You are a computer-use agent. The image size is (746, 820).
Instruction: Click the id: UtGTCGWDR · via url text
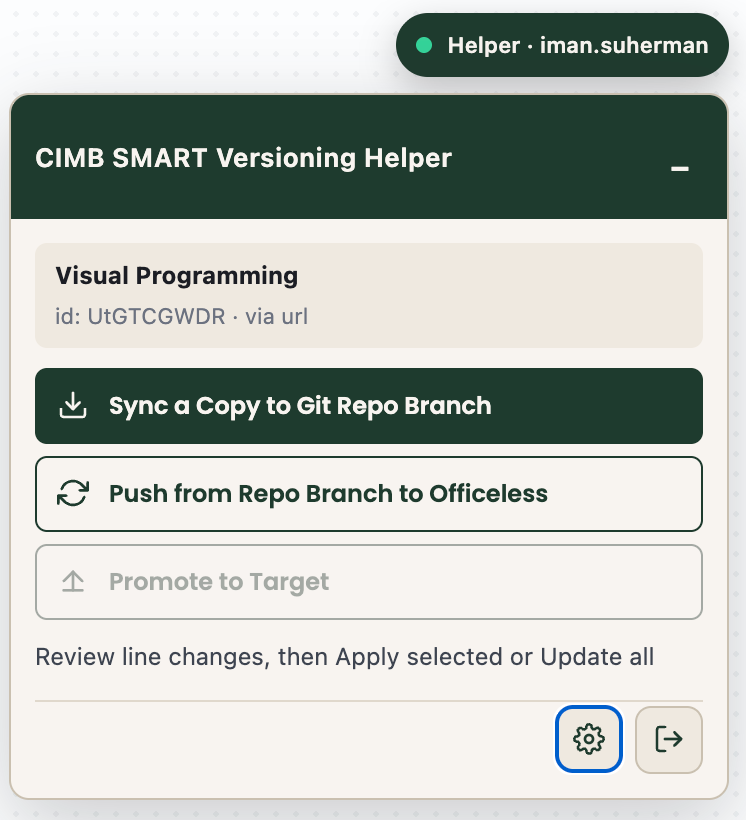(182, 316)
